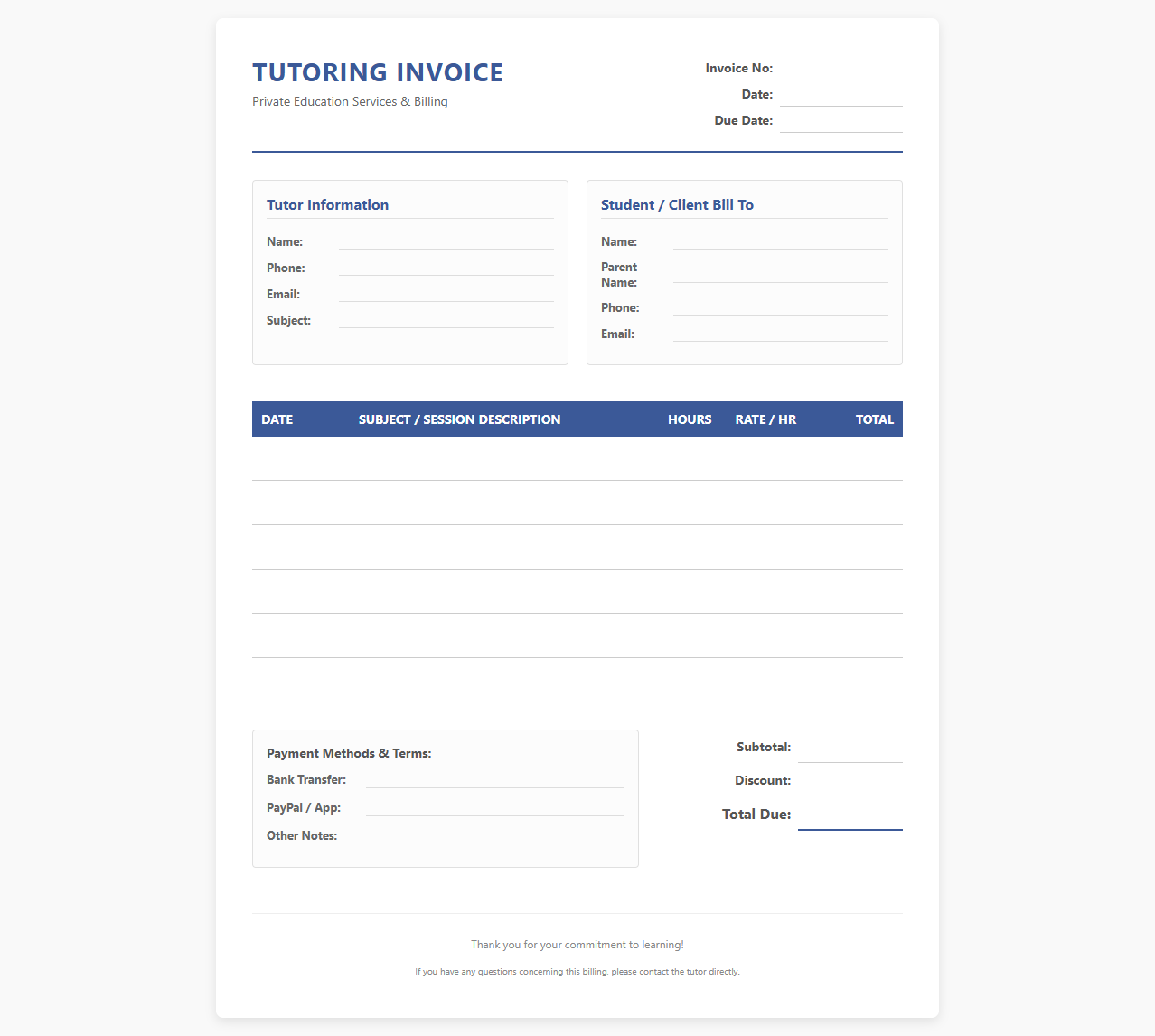
Task: Select the Parent Name field
Action: 781,275
